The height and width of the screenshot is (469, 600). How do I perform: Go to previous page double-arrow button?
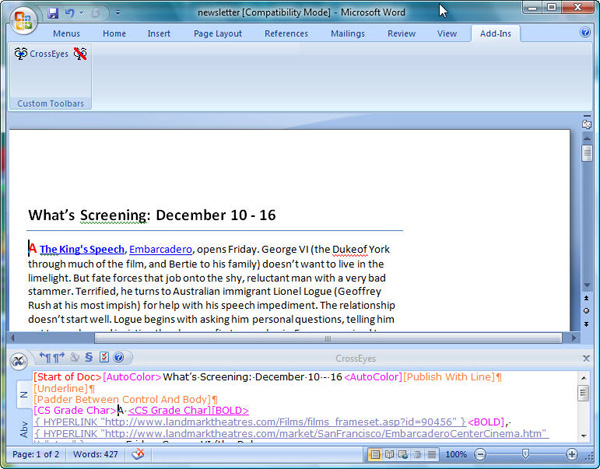coord(586,298)
